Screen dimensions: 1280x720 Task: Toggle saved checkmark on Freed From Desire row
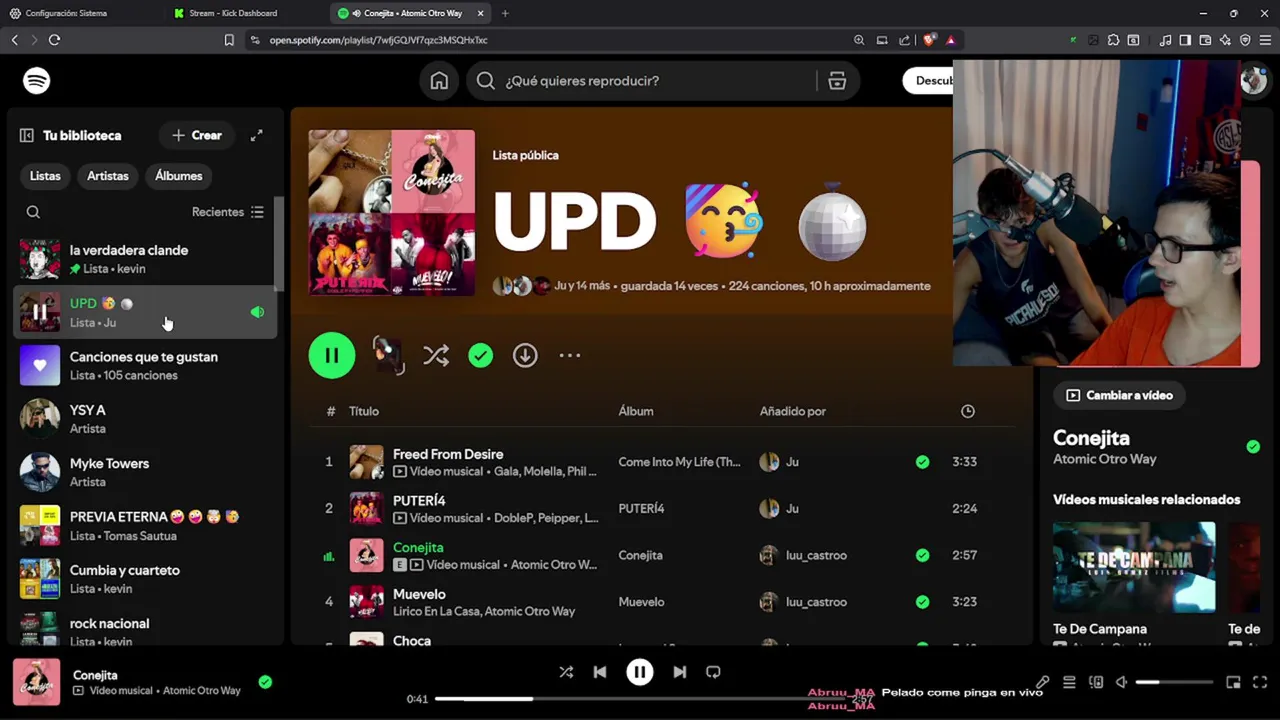click(922, 462)
